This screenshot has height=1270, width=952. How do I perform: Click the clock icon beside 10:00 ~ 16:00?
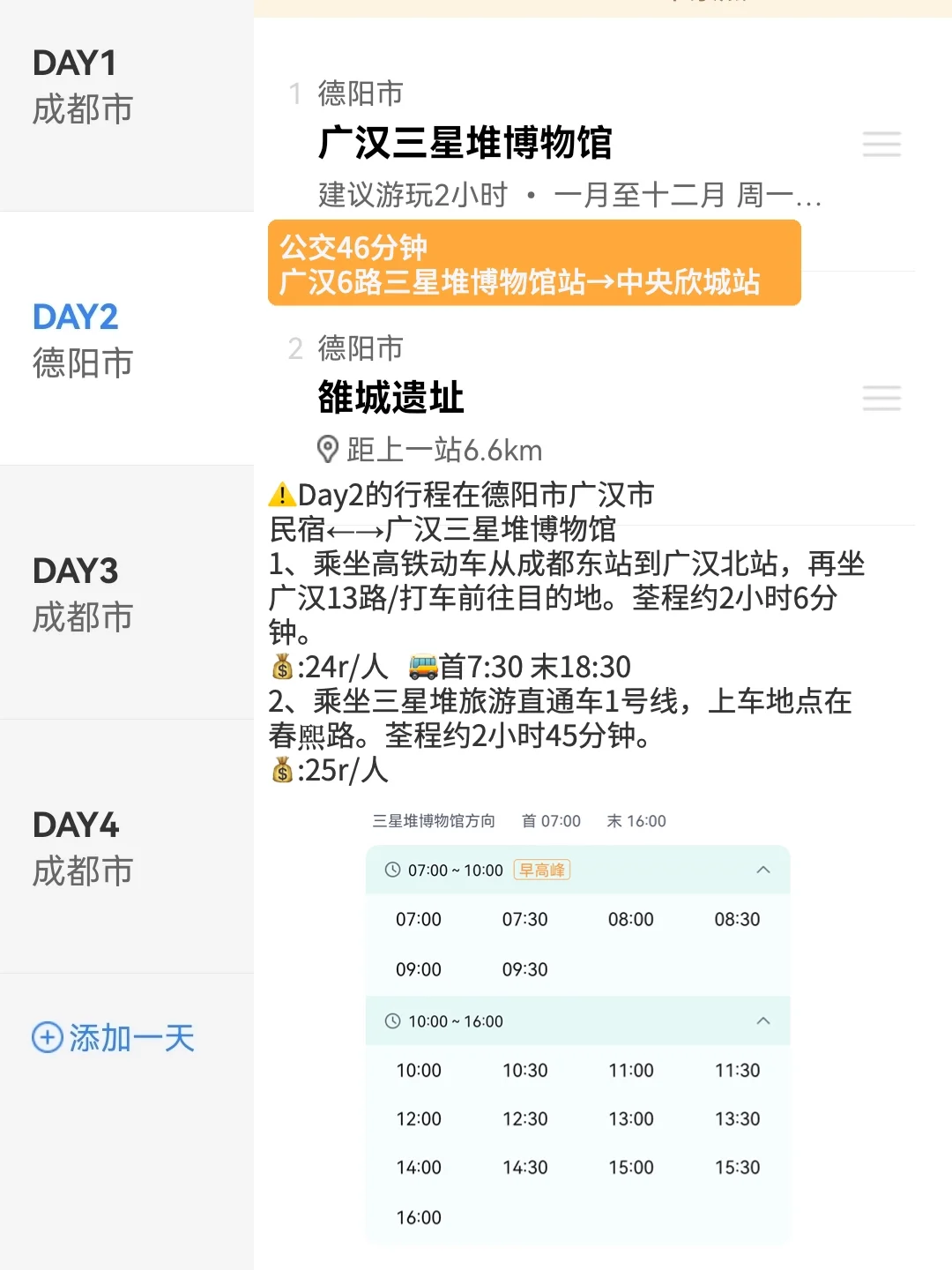[392, 1021]
